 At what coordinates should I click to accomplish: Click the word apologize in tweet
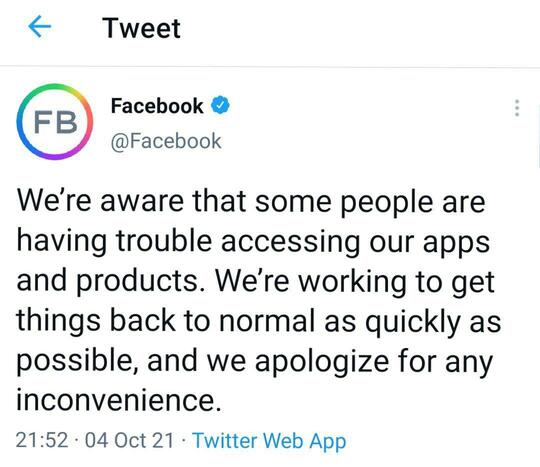322,362
